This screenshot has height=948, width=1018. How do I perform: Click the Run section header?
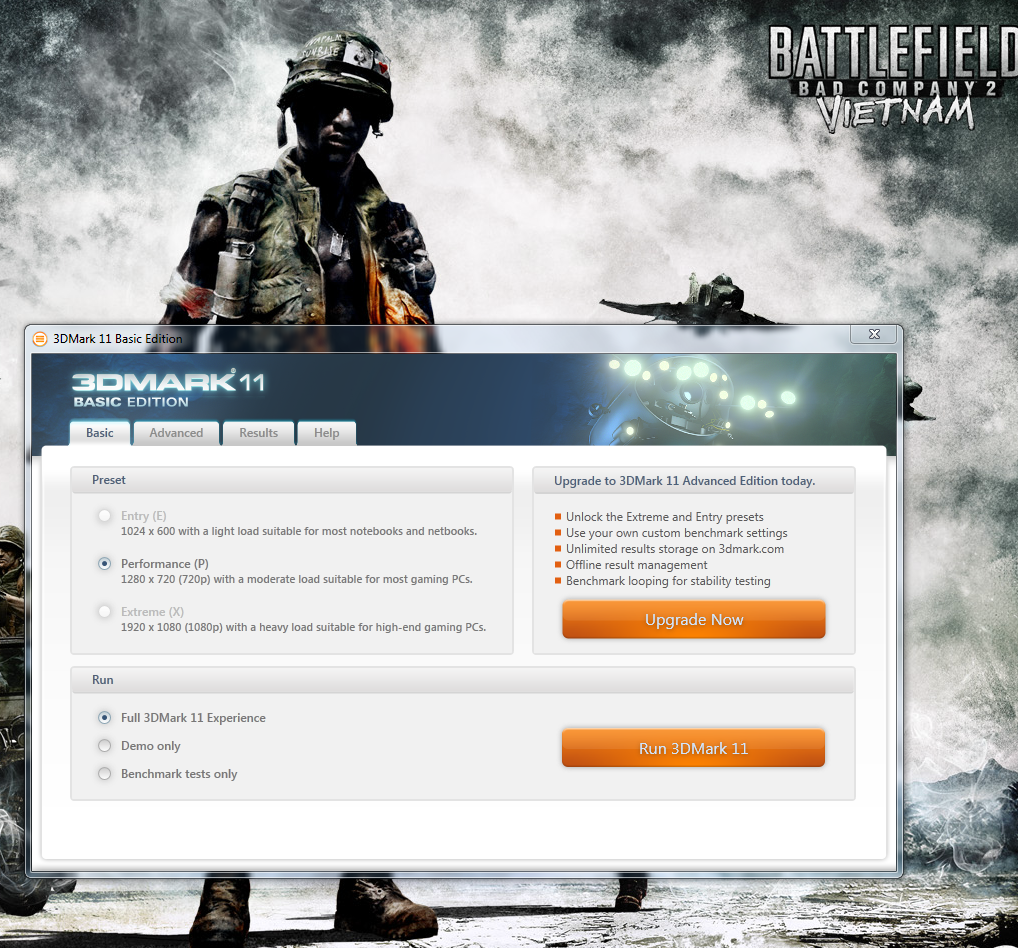point(463,680)
